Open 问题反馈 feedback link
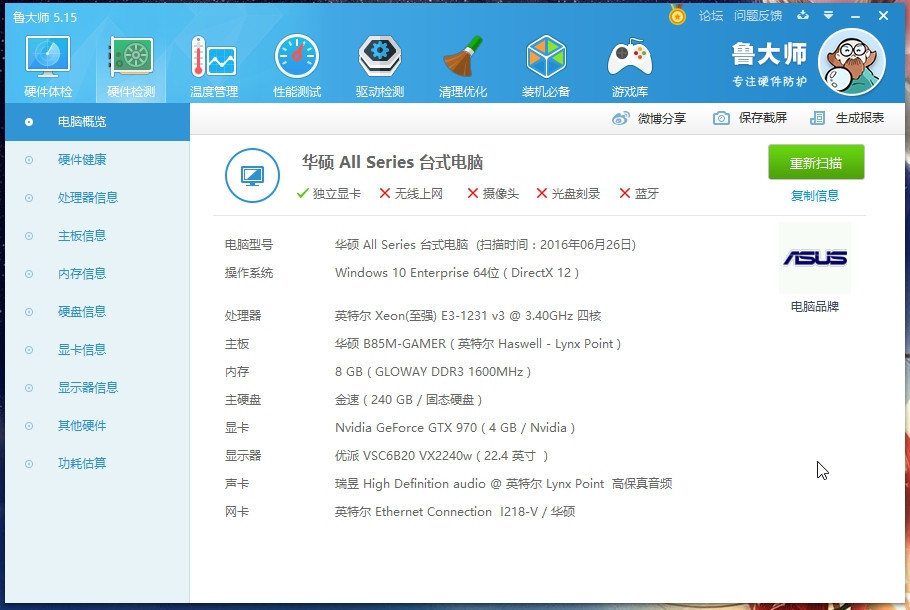910x610 pixels. pyautogui.click(x=758, y=16)
